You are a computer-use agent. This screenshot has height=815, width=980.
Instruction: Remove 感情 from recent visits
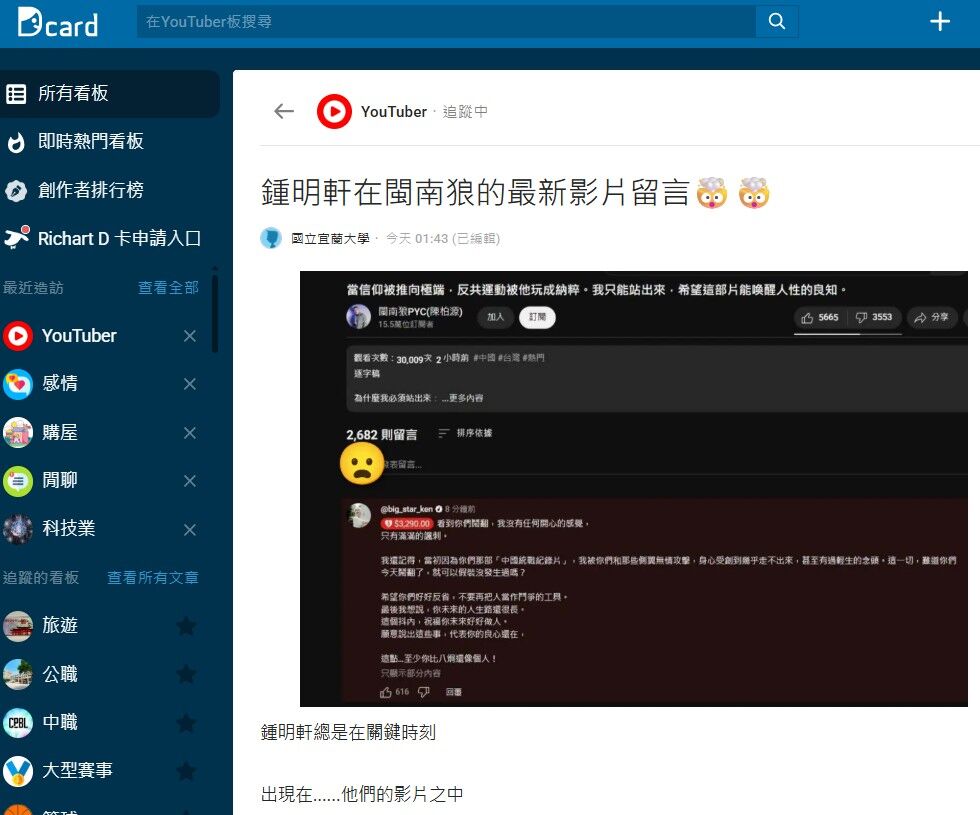click(190, 384)
